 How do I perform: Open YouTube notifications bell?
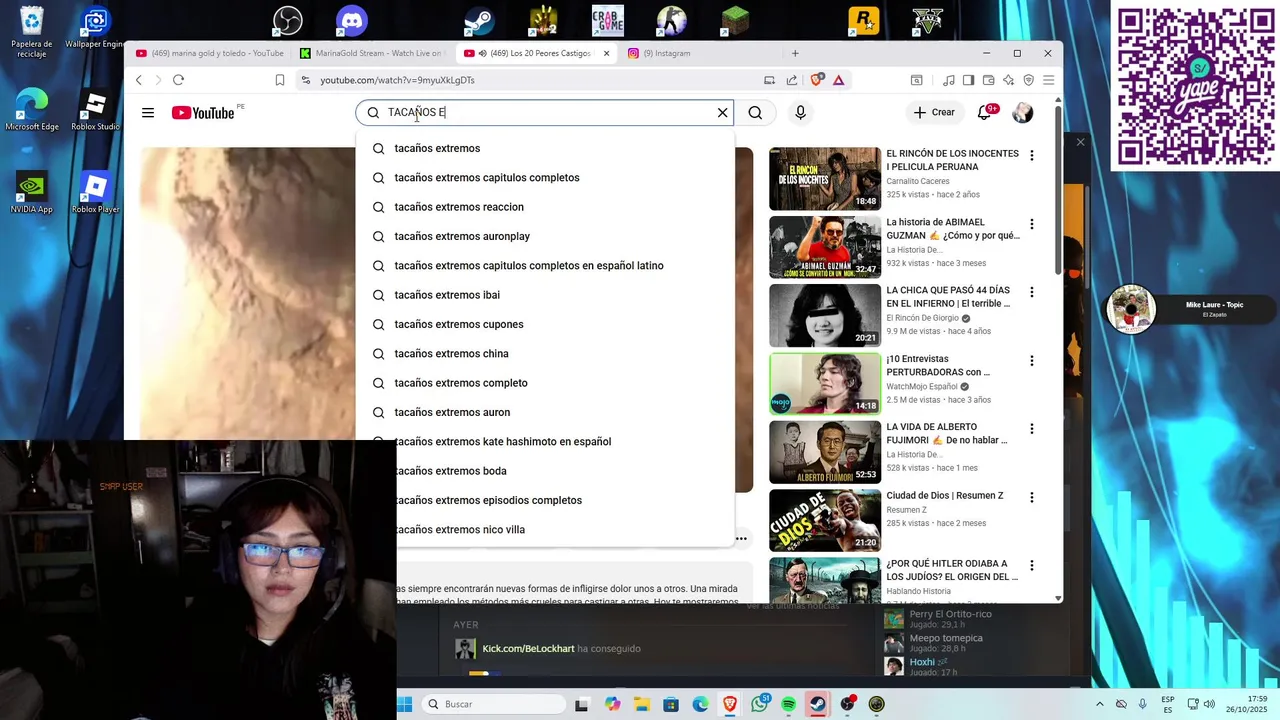pyautogui.click(x=985, y=112)
